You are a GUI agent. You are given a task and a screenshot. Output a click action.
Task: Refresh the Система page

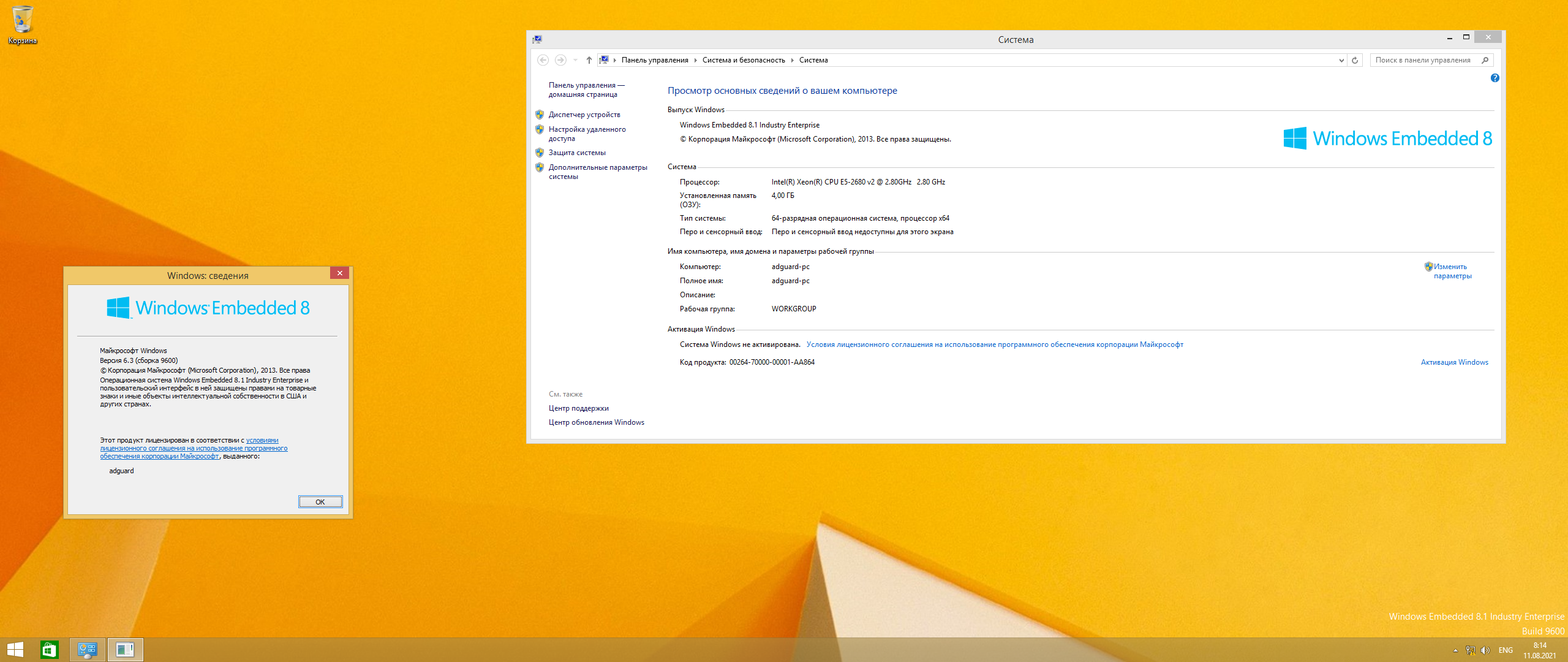click(x=1355, y=60)
